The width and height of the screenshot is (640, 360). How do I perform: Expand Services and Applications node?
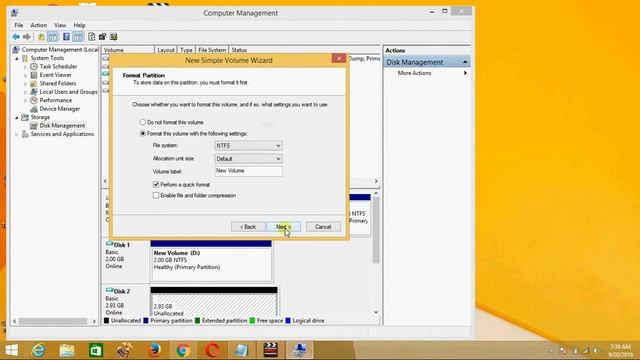click(17, 134)
